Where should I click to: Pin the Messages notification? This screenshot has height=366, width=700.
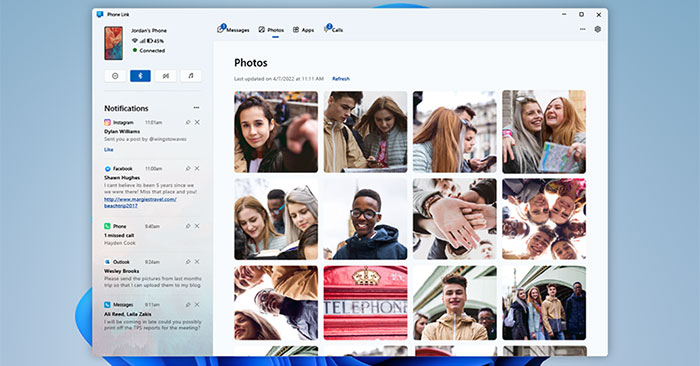pyautogui.click(x=188, y=305)
